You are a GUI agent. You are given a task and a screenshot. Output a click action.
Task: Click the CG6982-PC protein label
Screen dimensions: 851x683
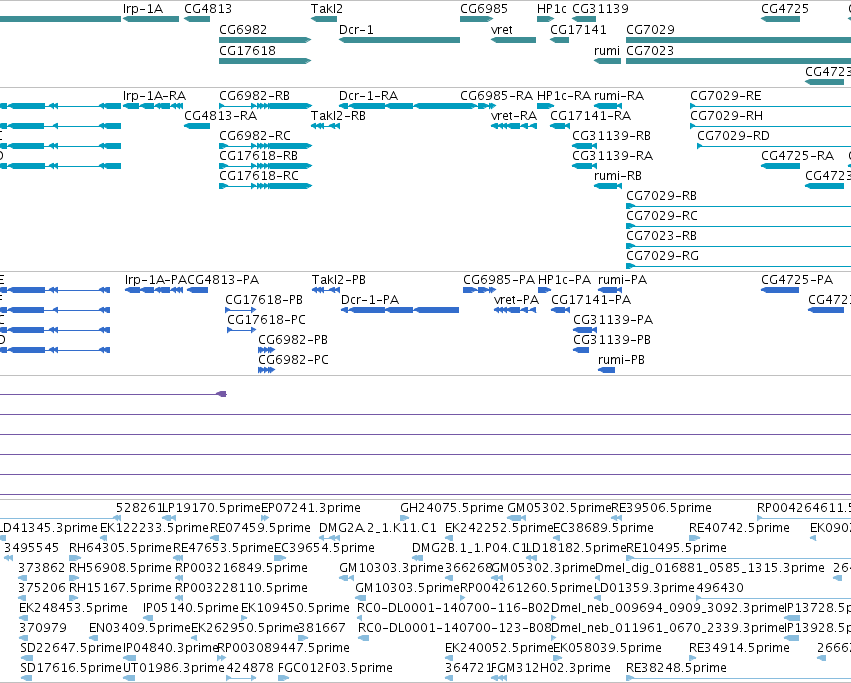click(293, 360)
